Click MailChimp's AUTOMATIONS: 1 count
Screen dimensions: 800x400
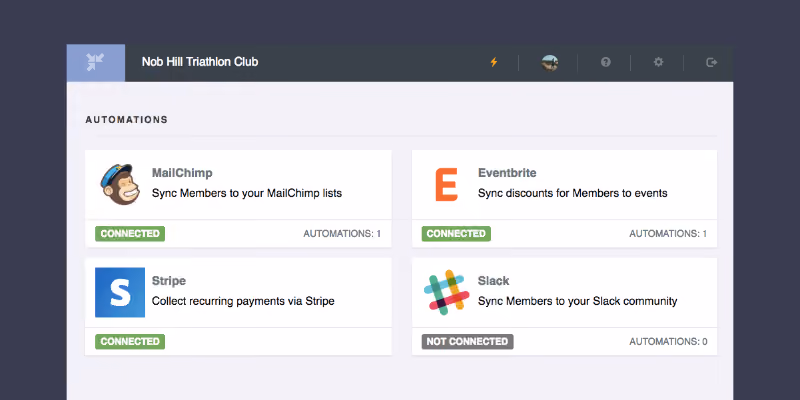[x=342, y=234]
